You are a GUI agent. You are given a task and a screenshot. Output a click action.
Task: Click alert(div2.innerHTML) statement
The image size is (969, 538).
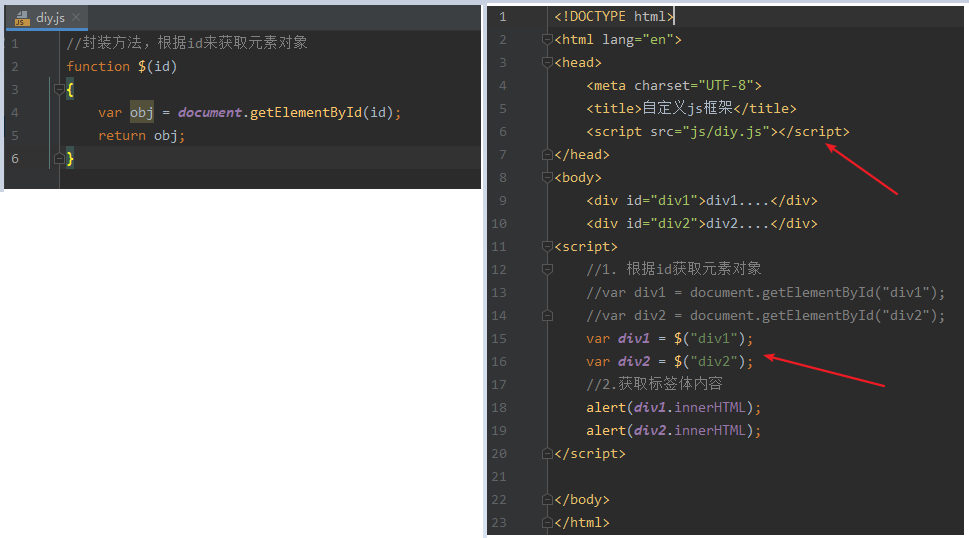click(674, 431)
